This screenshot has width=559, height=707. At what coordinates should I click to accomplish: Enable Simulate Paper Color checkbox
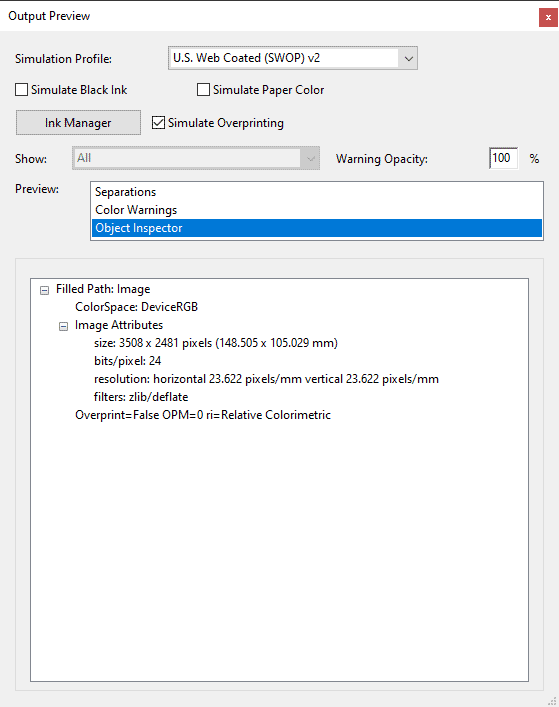coord(203,90)
